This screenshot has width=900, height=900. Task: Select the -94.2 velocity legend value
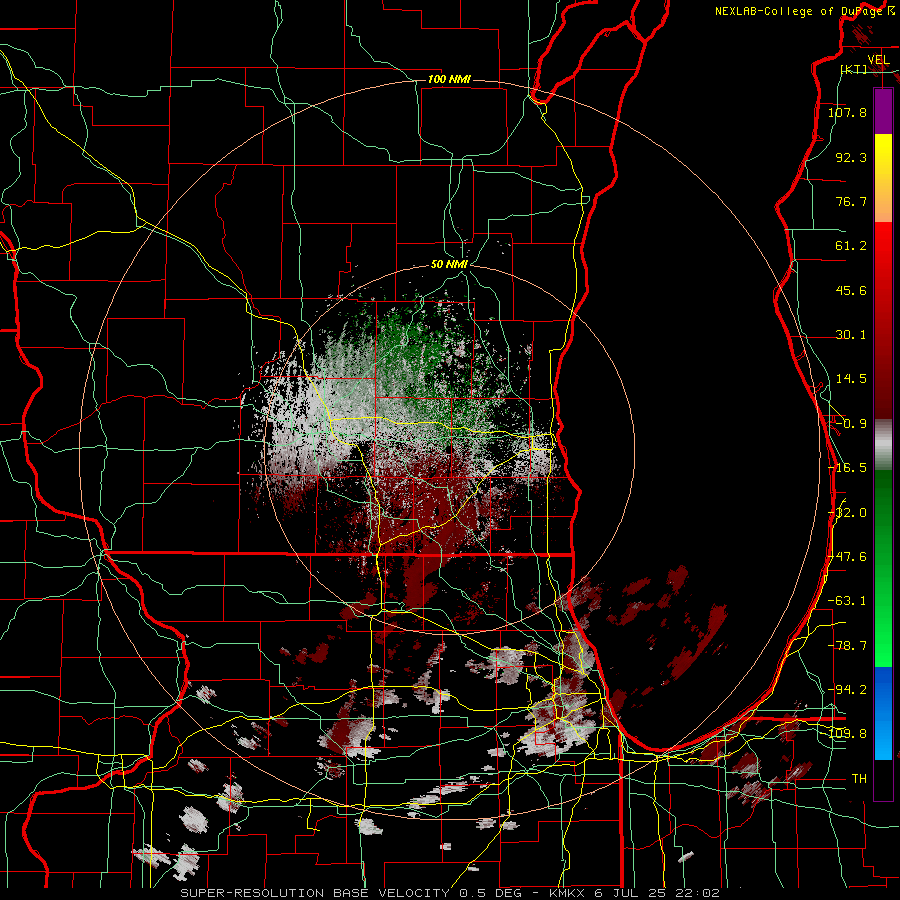pyautogui.click(x=847, y=690)
